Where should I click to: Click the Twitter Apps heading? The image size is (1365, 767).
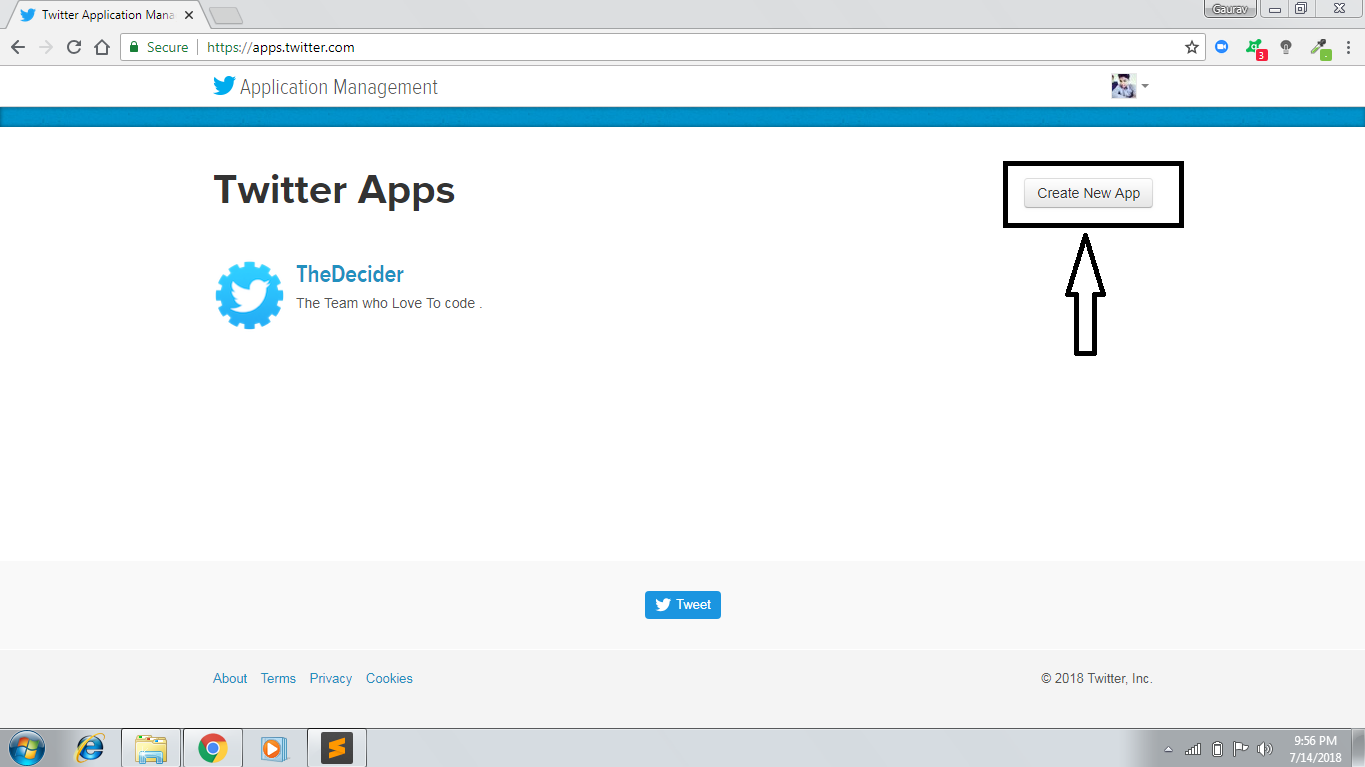point(334,190)
